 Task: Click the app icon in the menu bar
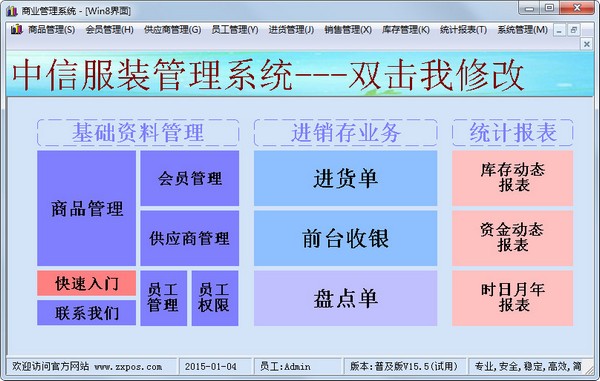(x=16, y=29)
